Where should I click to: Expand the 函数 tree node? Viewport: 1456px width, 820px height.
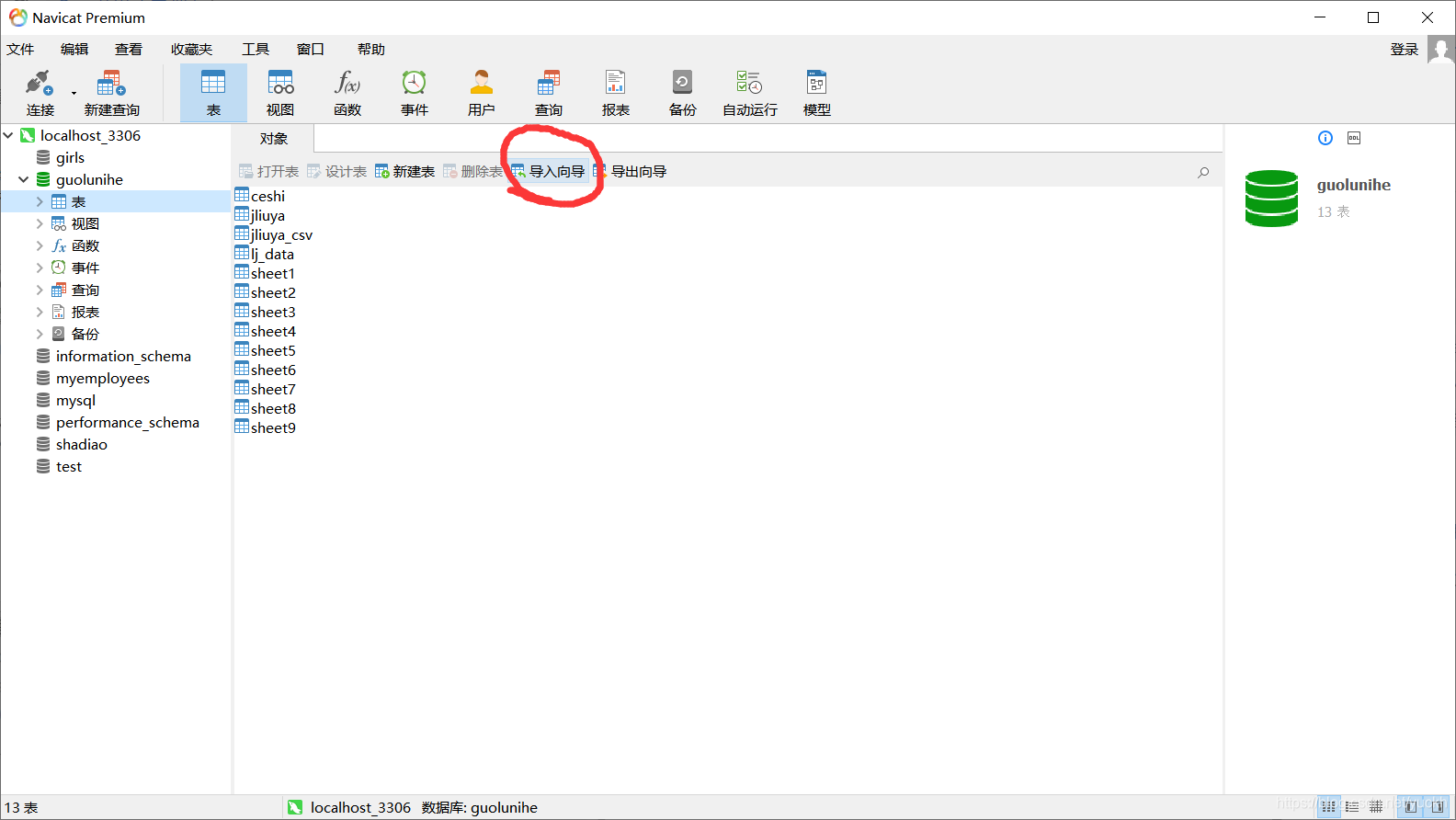40,245
